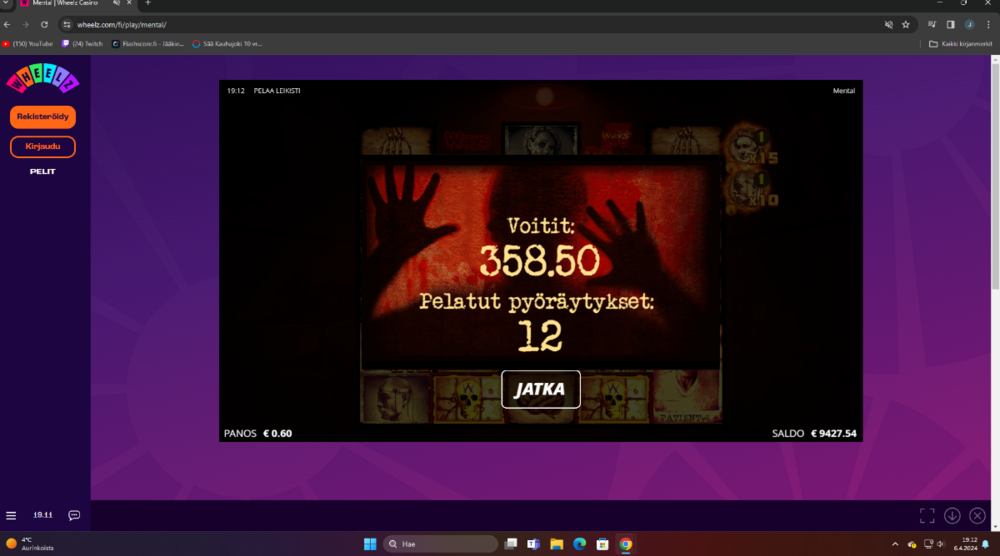
Task: Open the taskbar date and time
Action: (966, 544)
